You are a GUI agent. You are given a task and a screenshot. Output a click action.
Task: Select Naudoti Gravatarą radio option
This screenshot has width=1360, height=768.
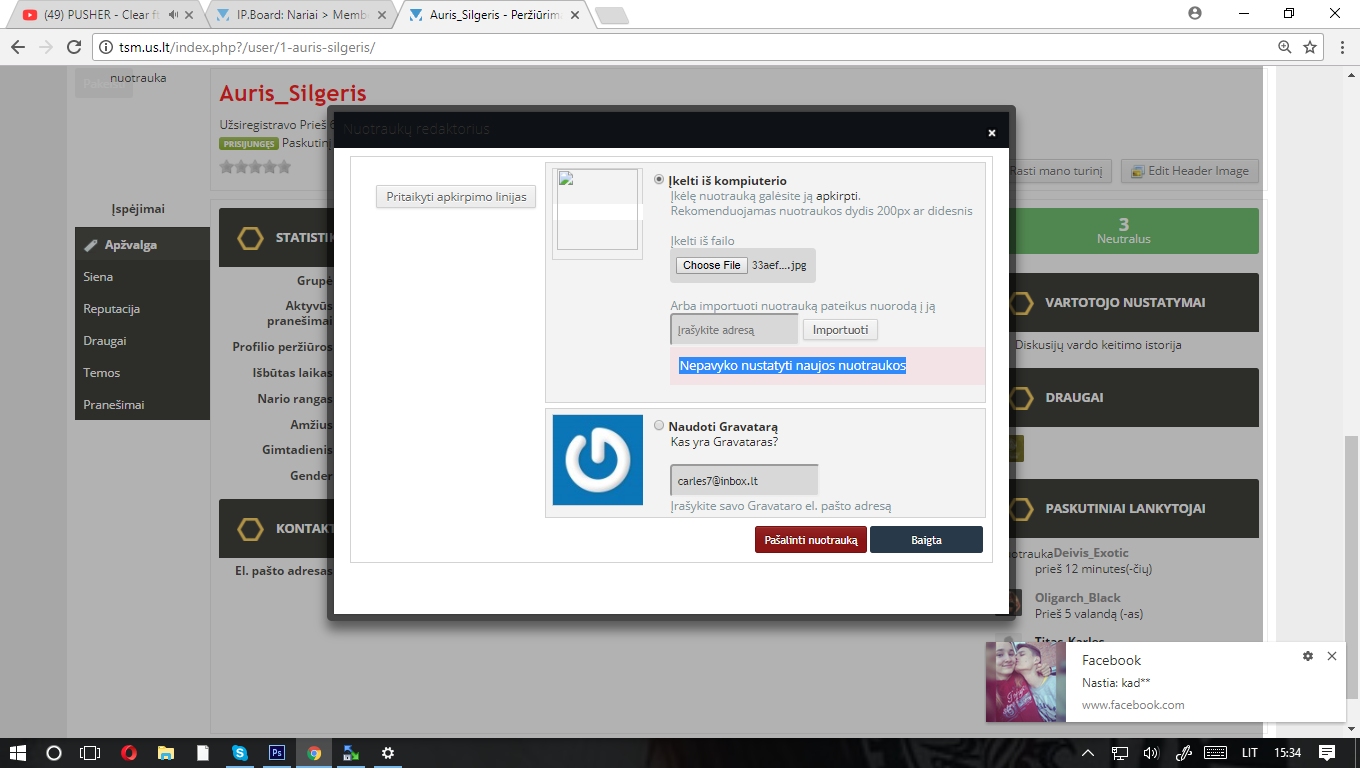(659, 425)
